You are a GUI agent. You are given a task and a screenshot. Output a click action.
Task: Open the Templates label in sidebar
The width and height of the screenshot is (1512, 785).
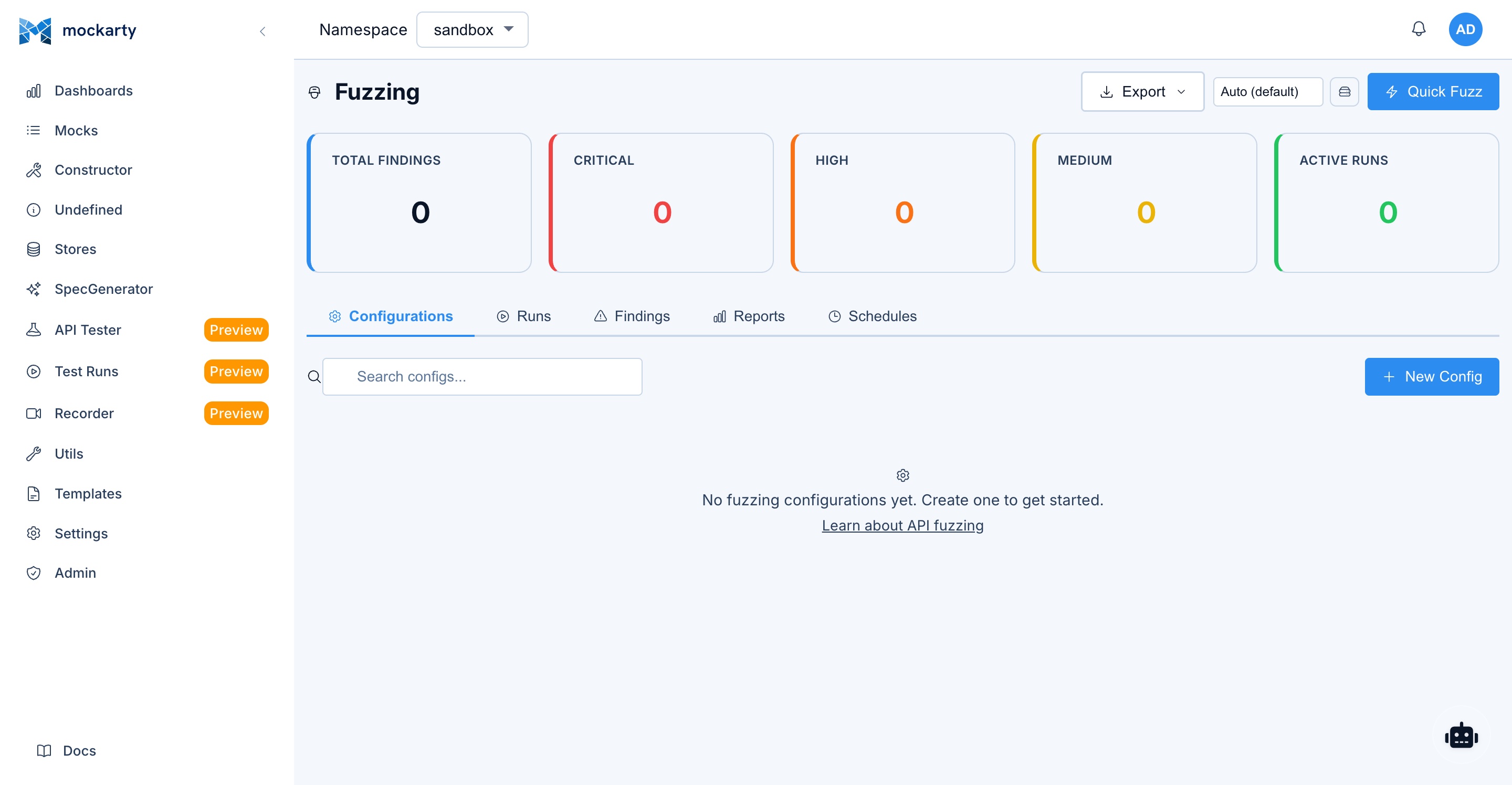pyautogui.click(x=88, y=493)
